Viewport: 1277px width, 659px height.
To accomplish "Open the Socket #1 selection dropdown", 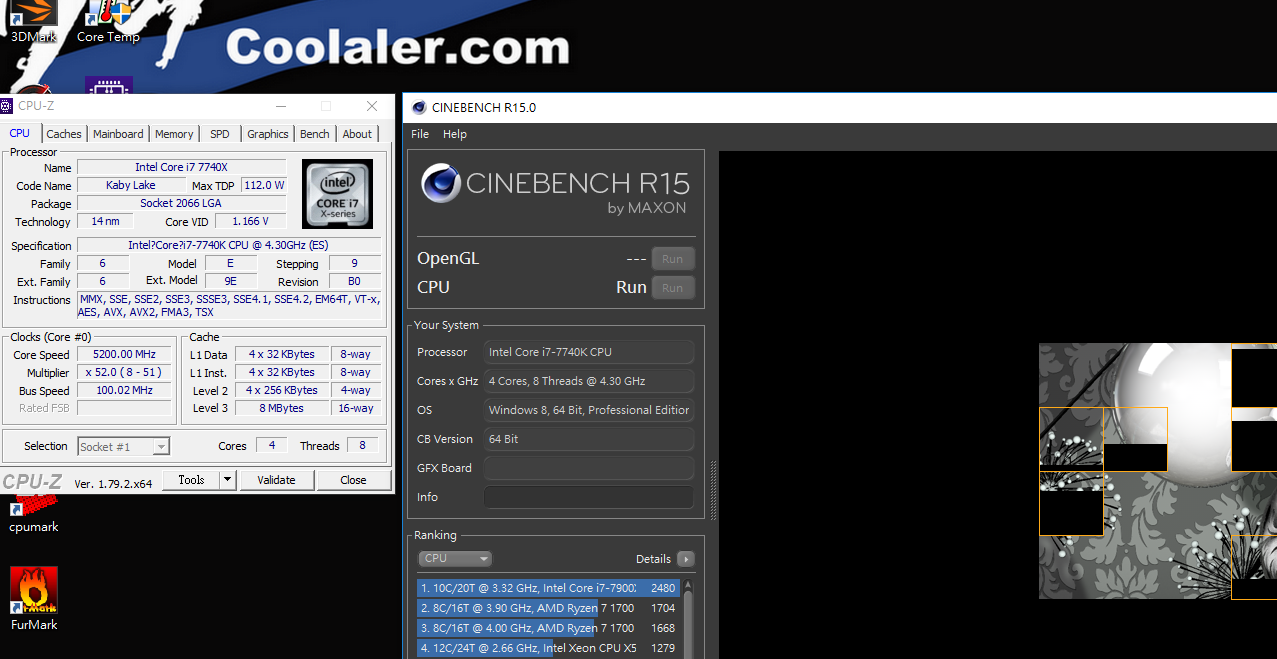I will [124, 447].
